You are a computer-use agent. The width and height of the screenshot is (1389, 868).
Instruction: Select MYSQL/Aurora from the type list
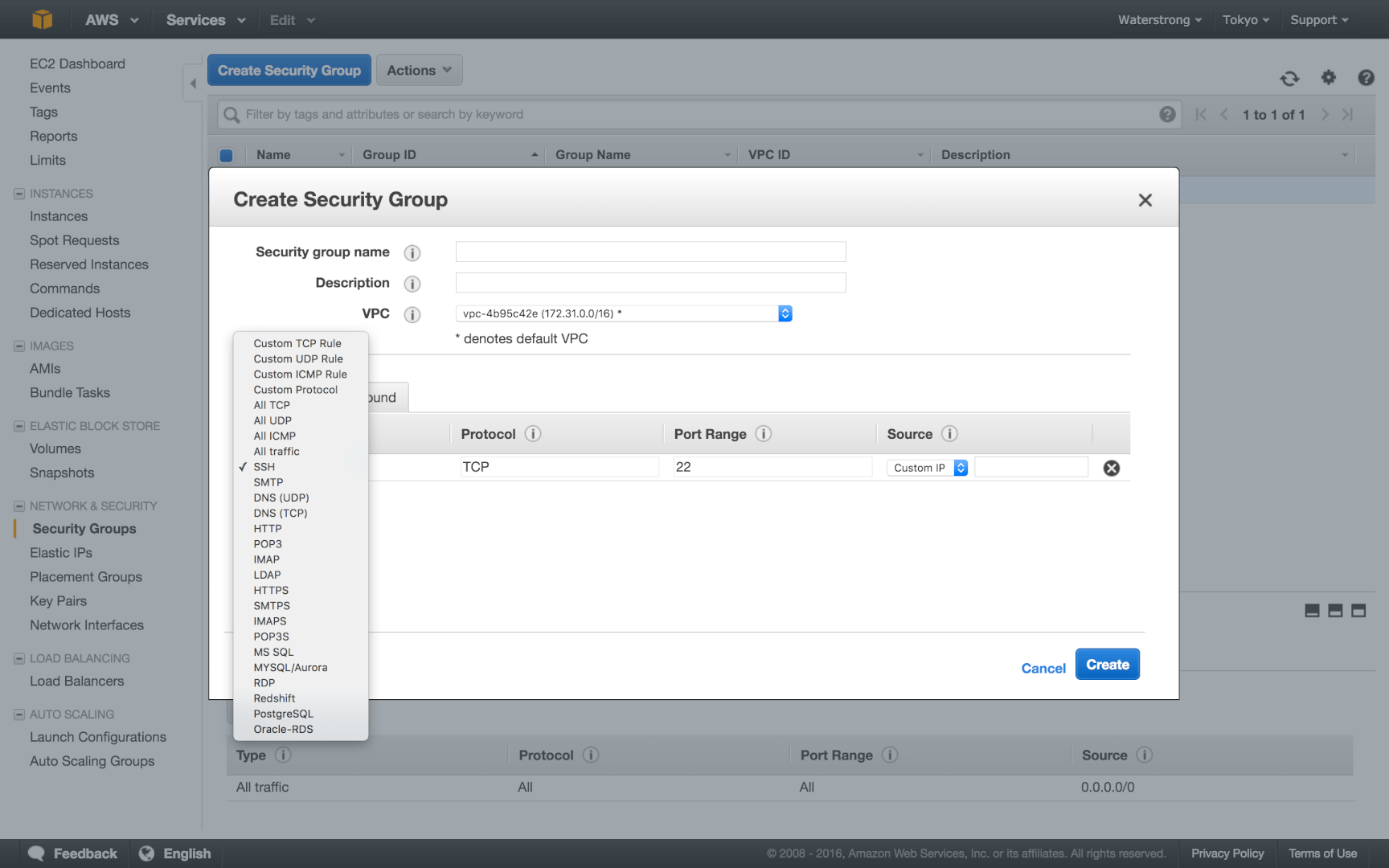tap(290, 668)
